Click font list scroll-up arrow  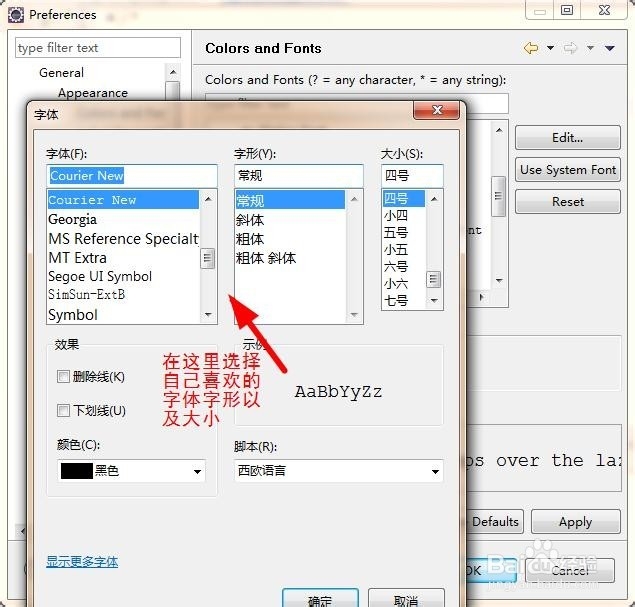coord(208,198)
